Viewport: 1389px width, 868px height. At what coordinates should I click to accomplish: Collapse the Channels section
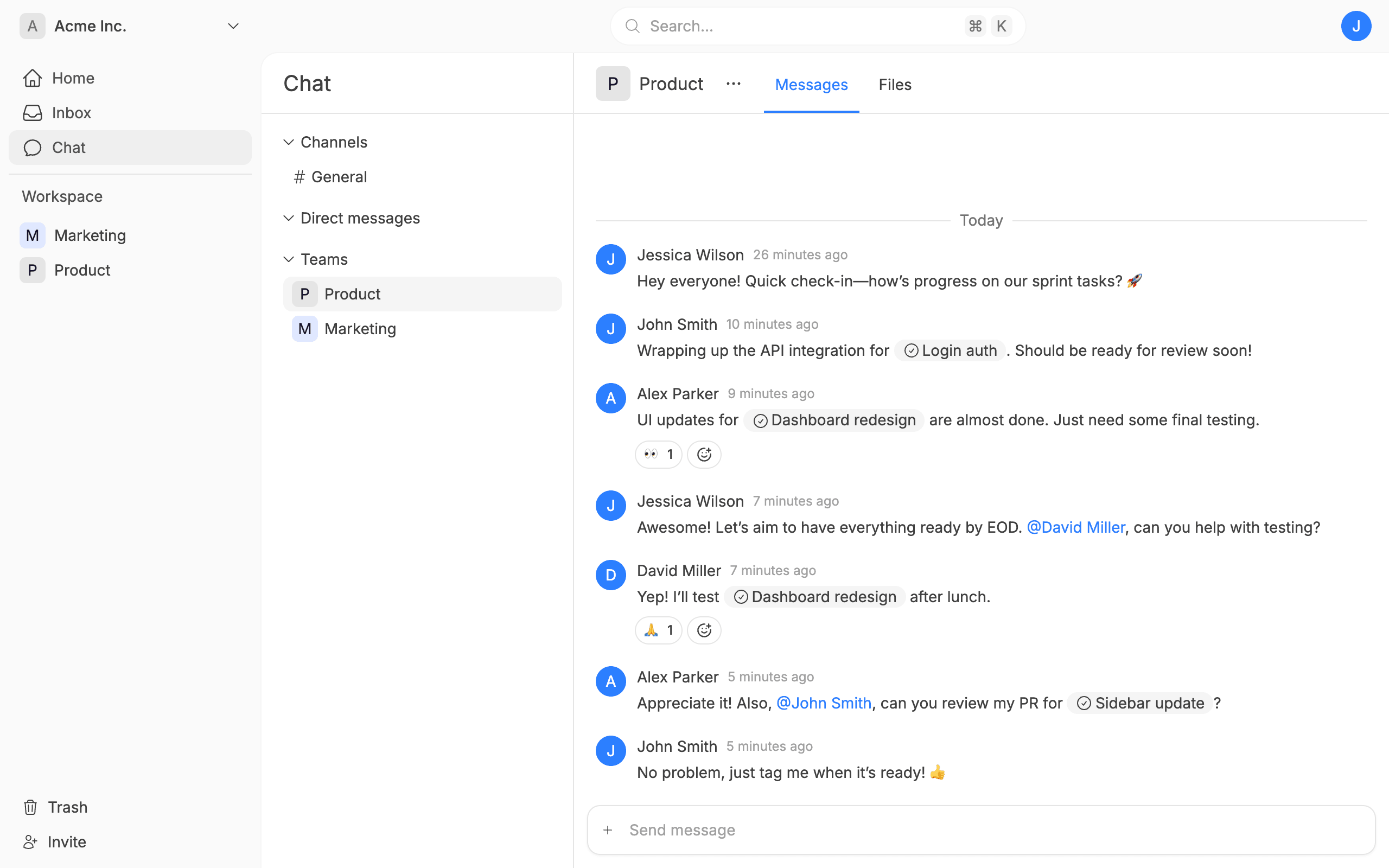coord(289,142)
